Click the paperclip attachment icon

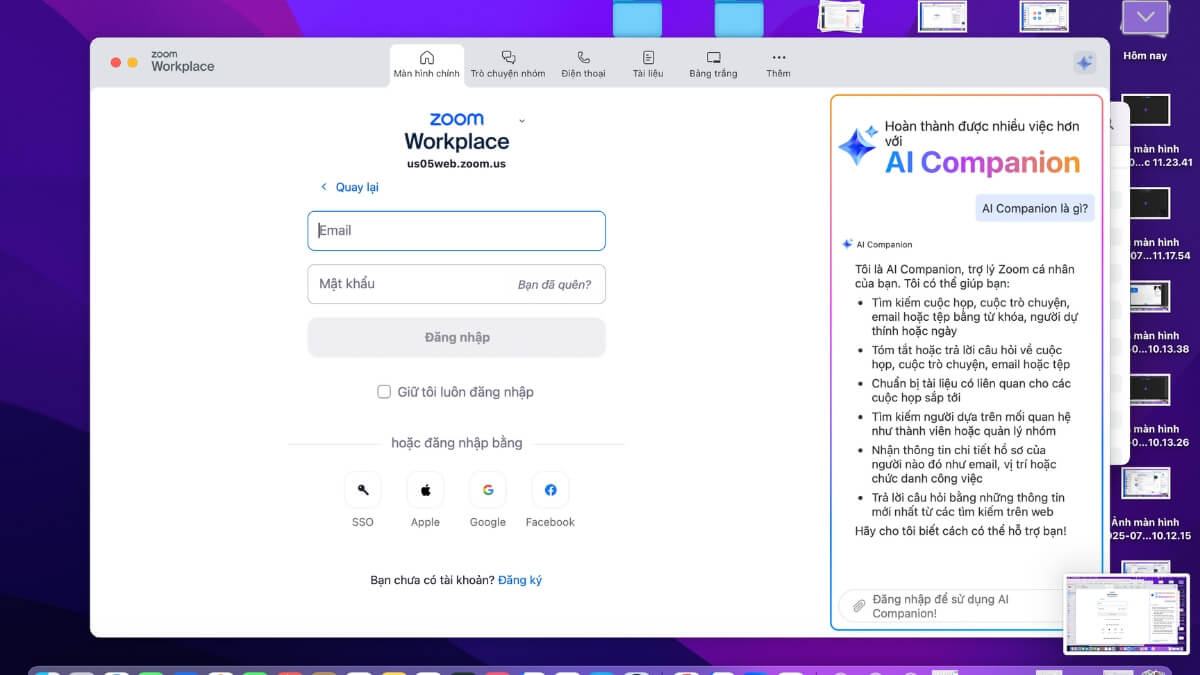[x=857, y=606]
